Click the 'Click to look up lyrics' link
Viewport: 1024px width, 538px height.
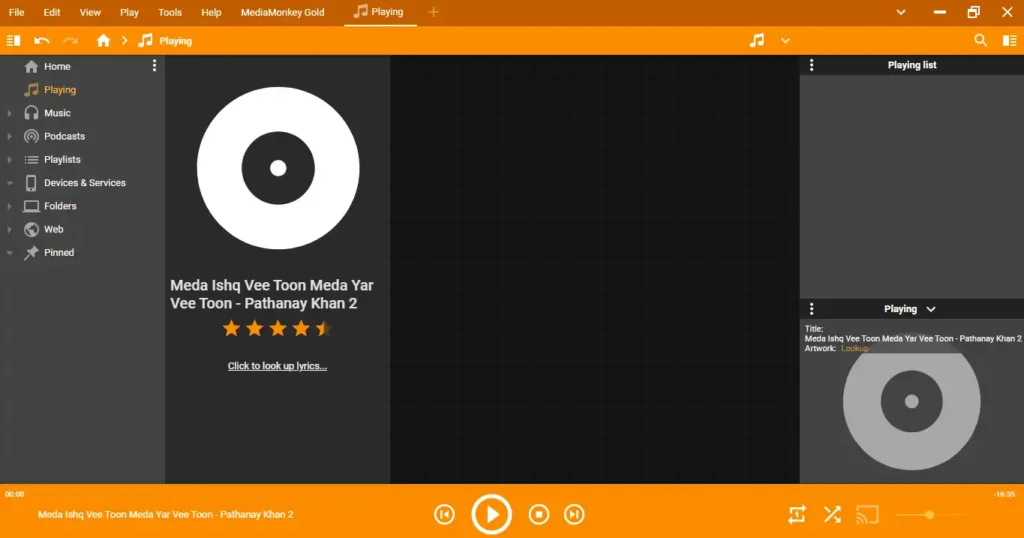[x=277, y=366]
